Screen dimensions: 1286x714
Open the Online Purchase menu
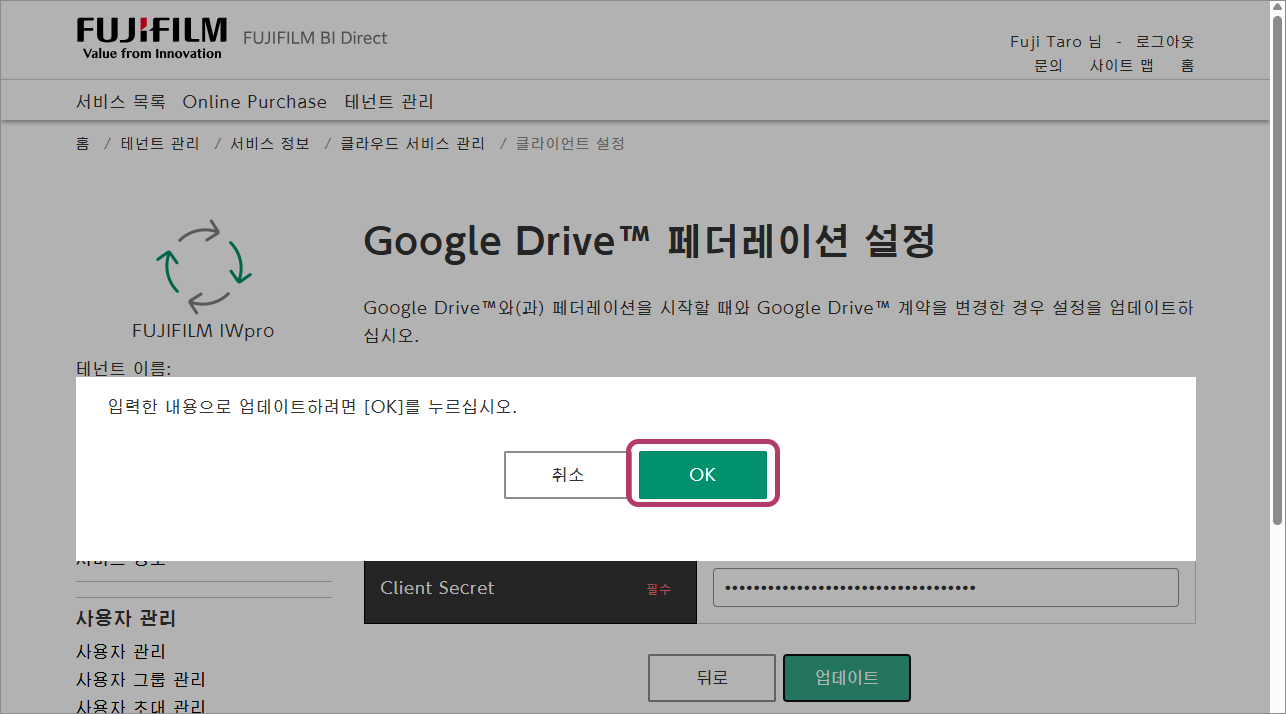255,102
